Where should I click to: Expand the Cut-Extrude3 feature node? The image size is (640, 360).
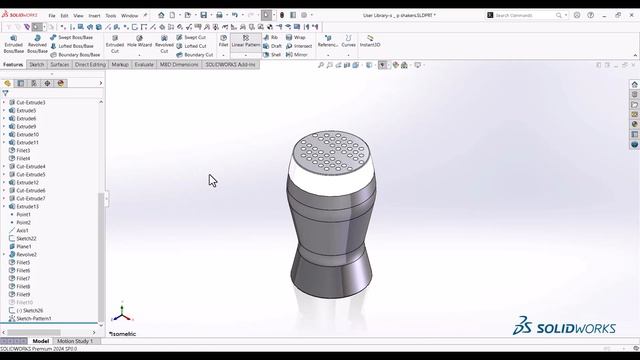pyautogui.click(x=4, y=102)
